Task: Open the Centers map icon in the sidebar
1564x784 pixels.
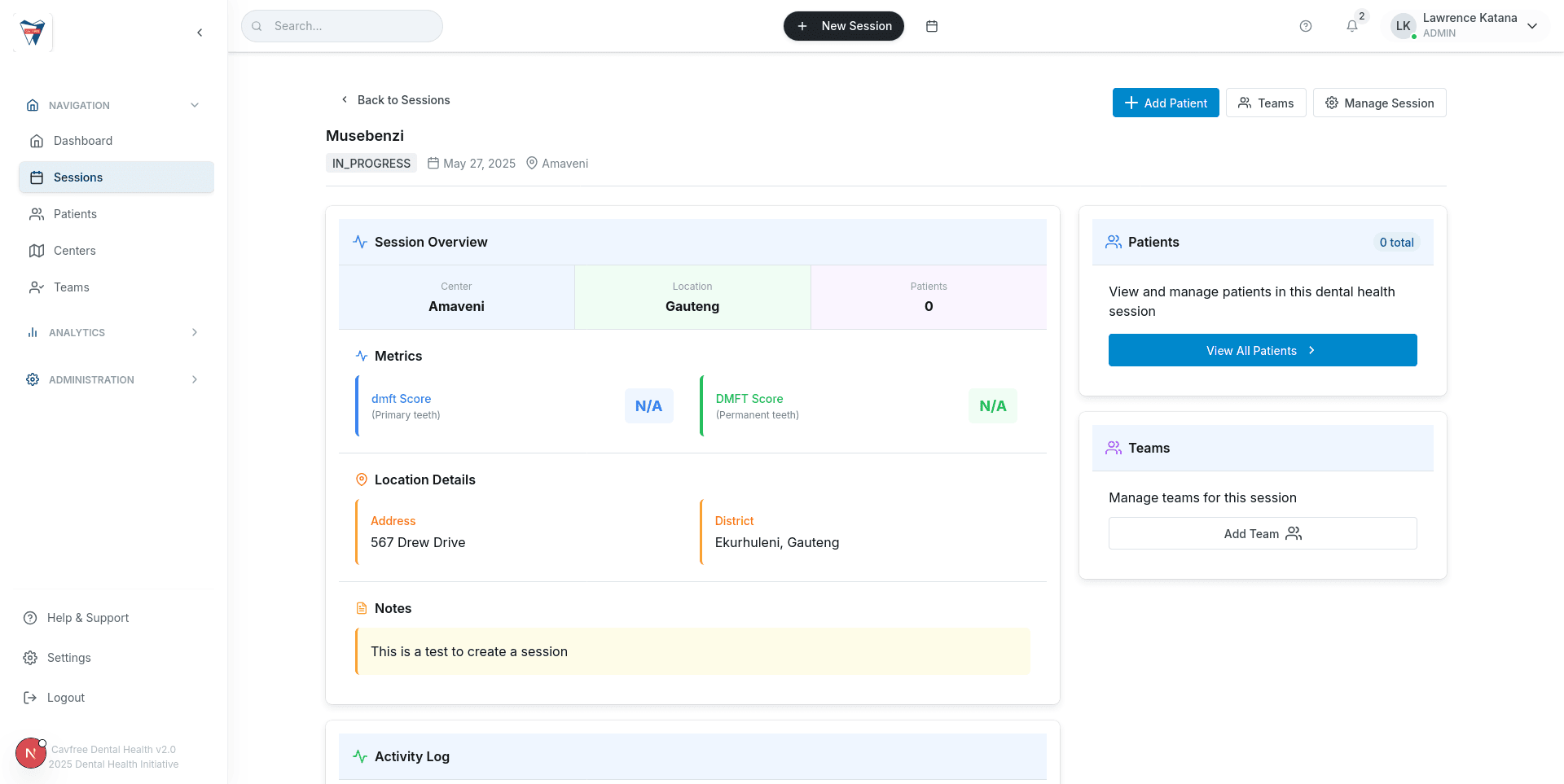Action: click(x=37, y=250)
